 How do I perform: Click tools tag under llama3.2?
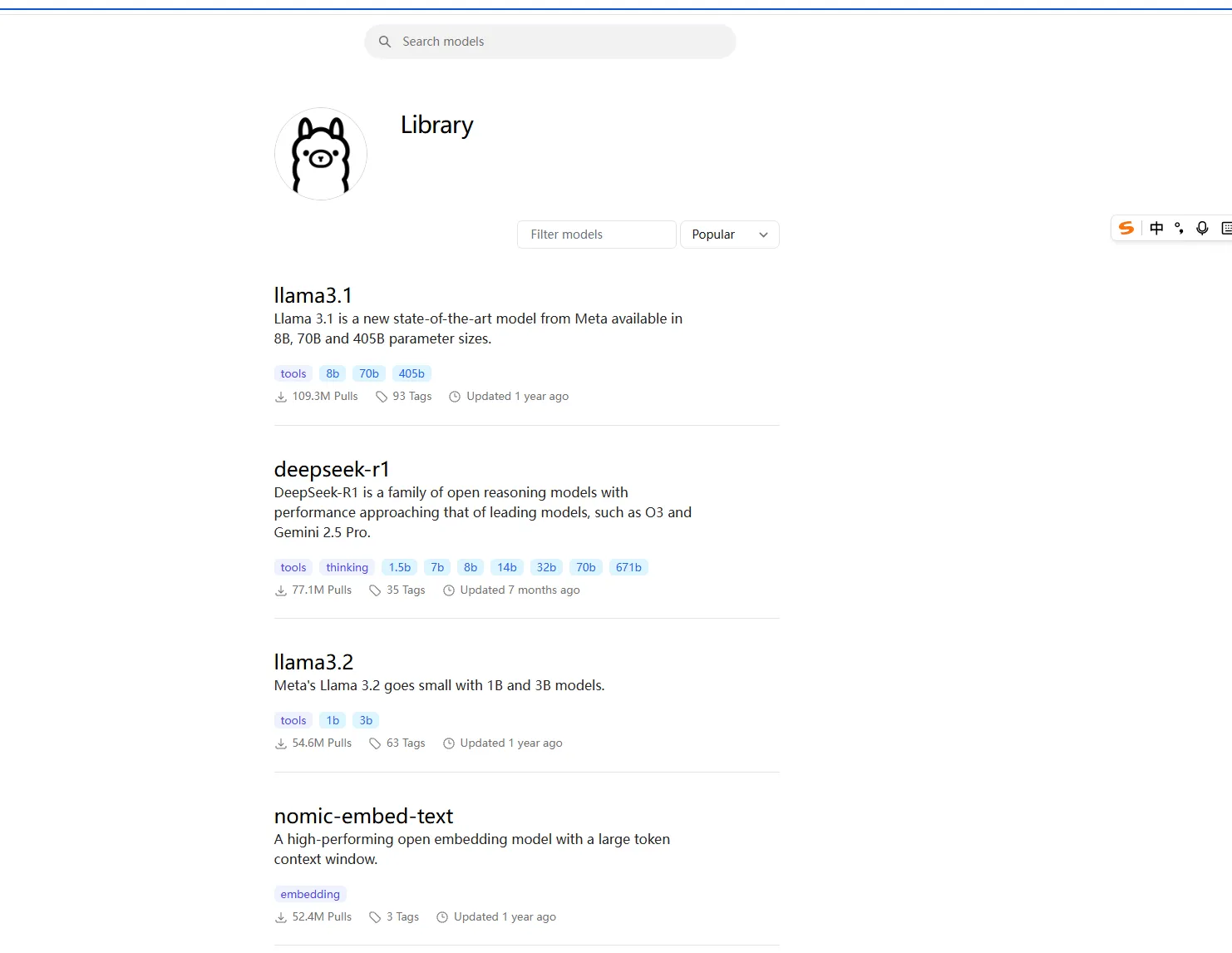[293, 720]
